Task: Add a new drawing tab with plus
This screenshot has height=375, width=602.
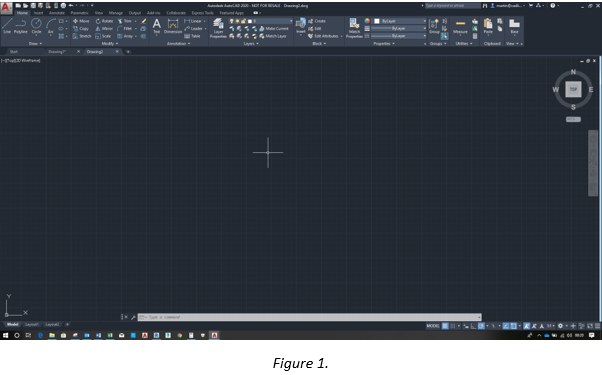Action: click(x=128, y=52)
